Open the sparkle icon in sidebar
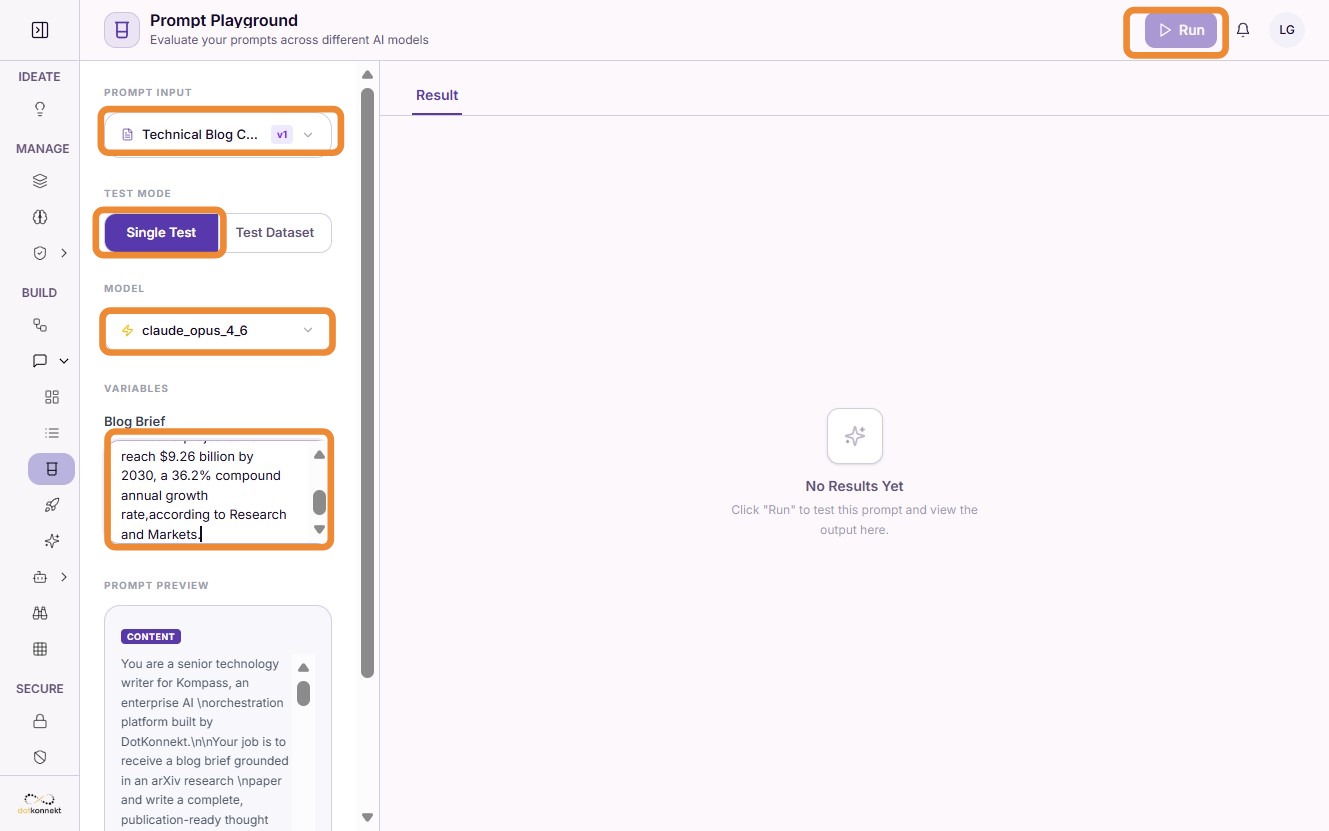This screenshot has height=831, width=1329. [52, 541]
